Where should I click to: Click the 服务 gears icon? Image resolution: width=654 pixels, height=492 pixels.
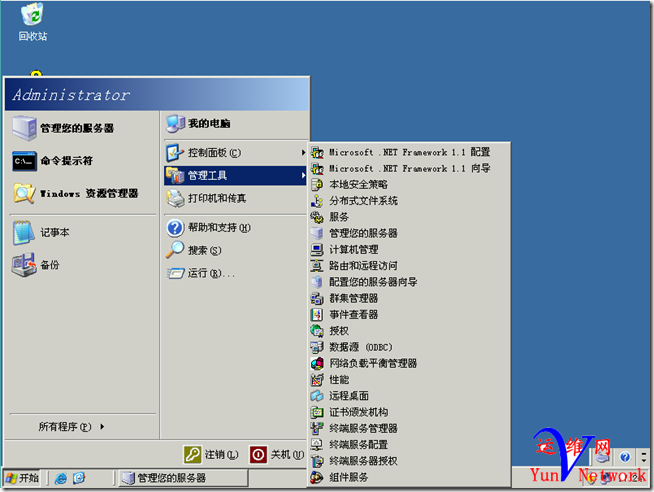tap(317, 217)
